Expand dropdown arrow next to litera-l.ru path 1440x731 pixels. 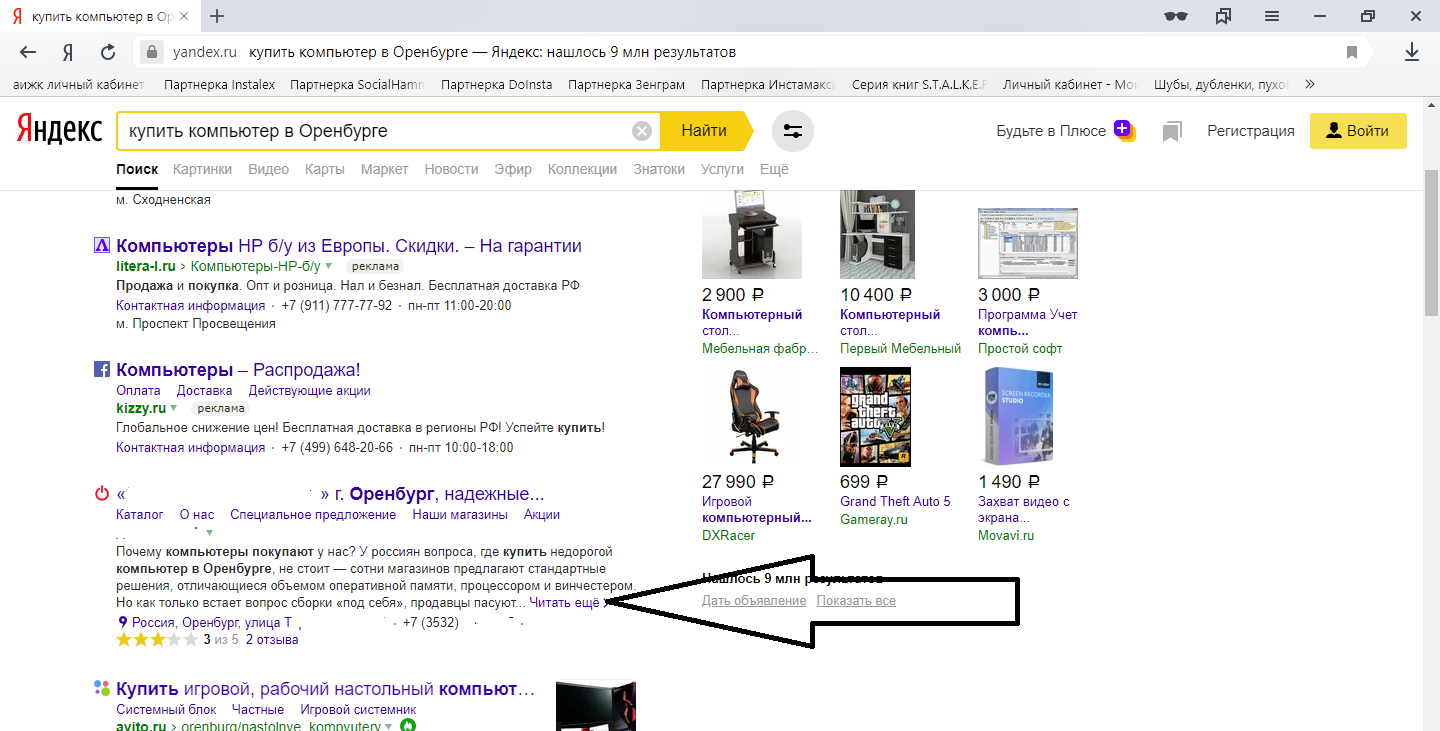(x=328, y=266)
